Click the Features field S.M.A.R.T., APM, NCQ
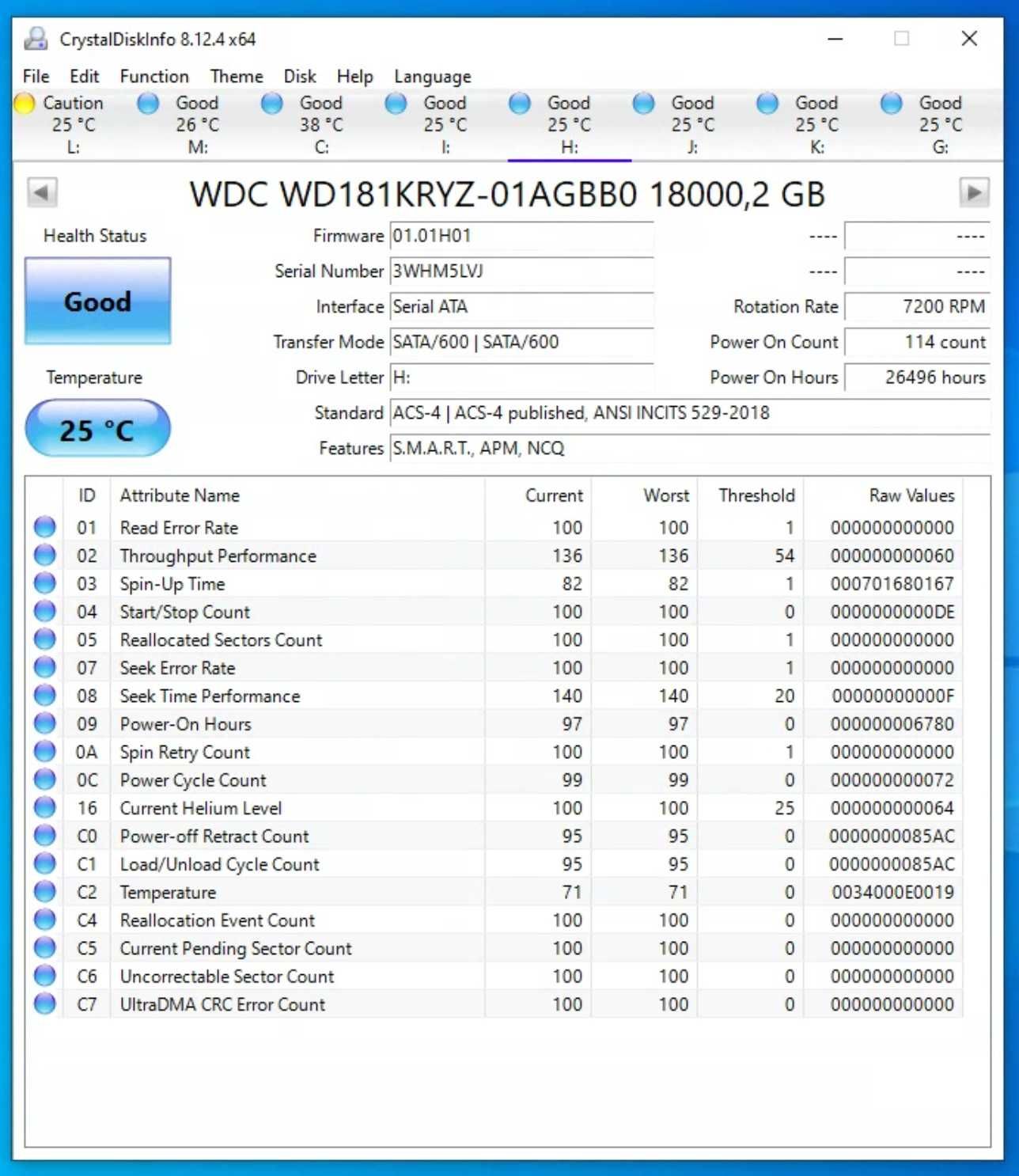 [x=690, y=448]
